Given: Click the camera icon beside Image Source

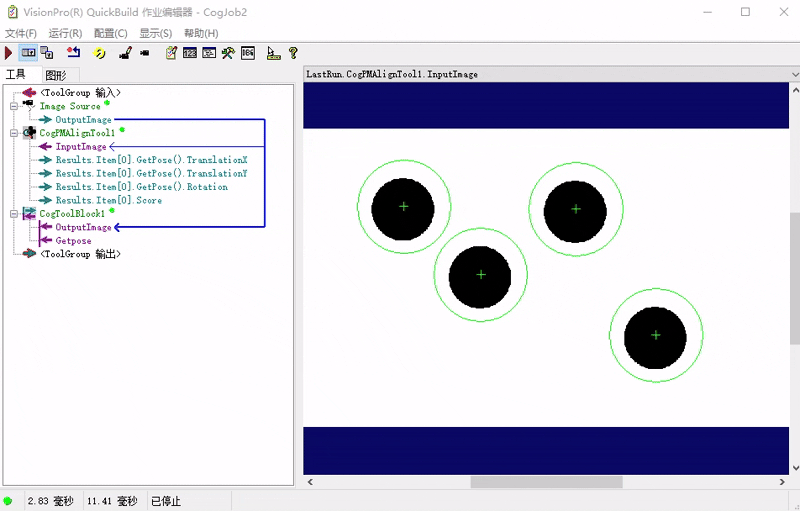Looking at the screenshot, I should [28, 106].
